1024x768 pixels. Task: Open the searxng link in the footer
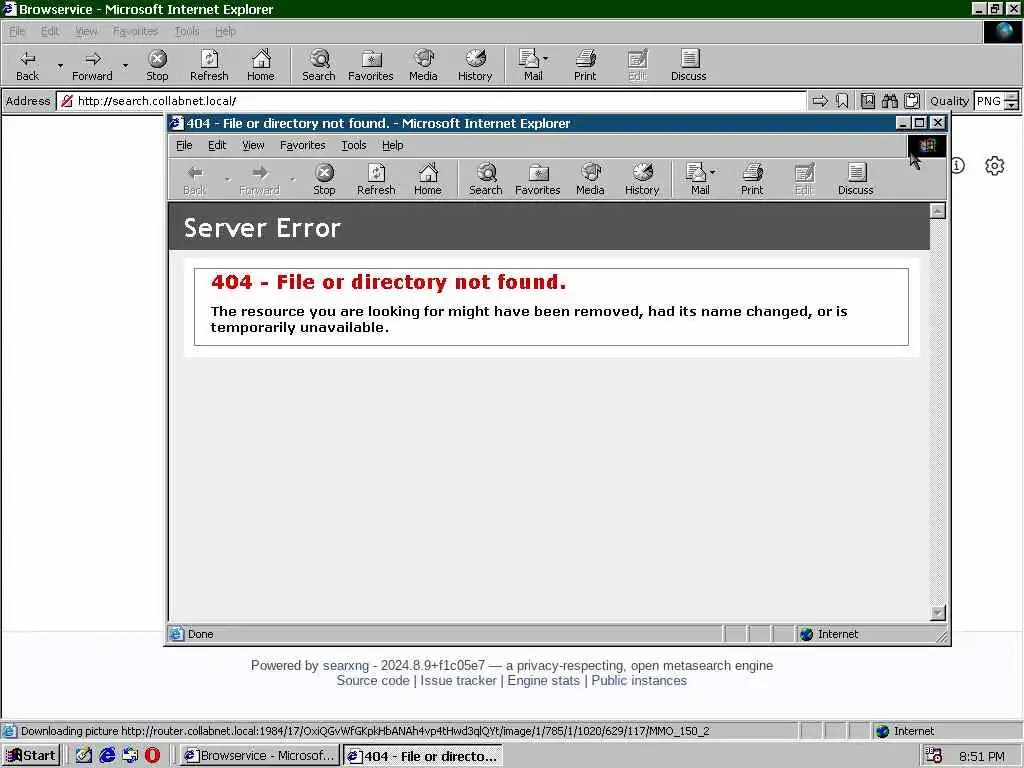pyautogui.click(x=345, y=665)
